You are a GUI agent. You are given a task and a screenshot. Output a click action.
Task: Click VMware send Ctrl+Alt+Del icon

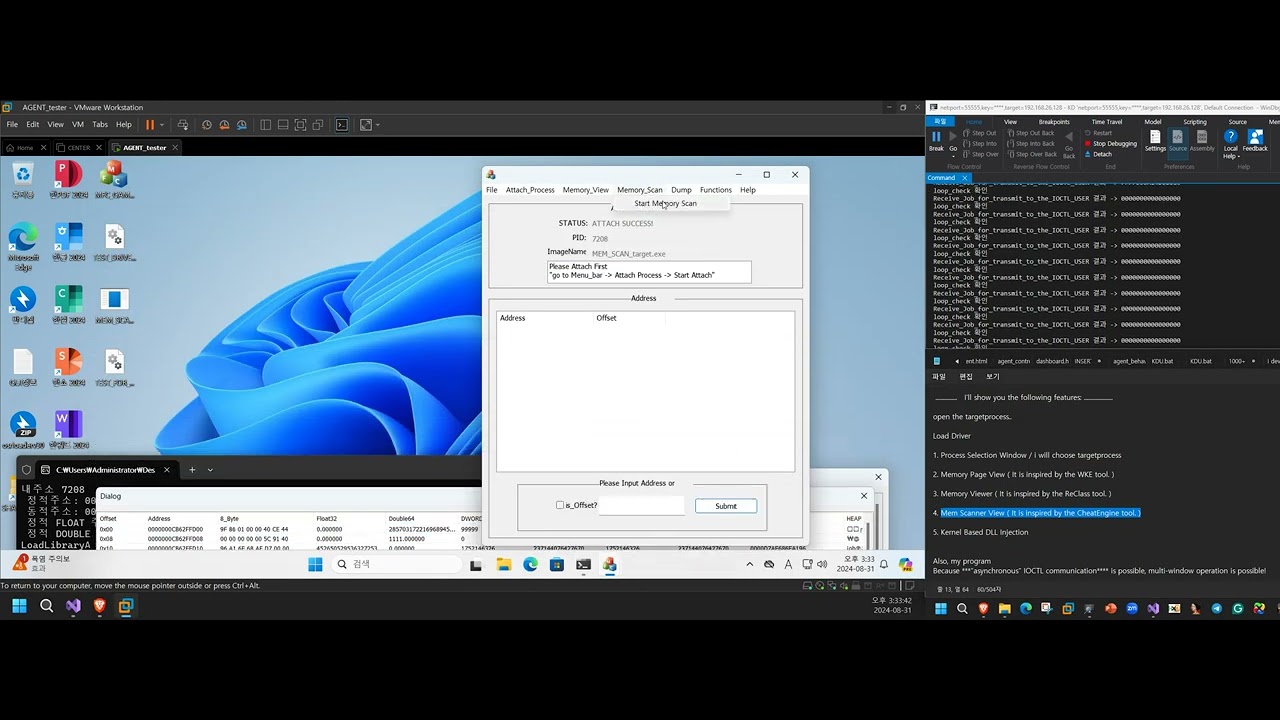point(183,125)
